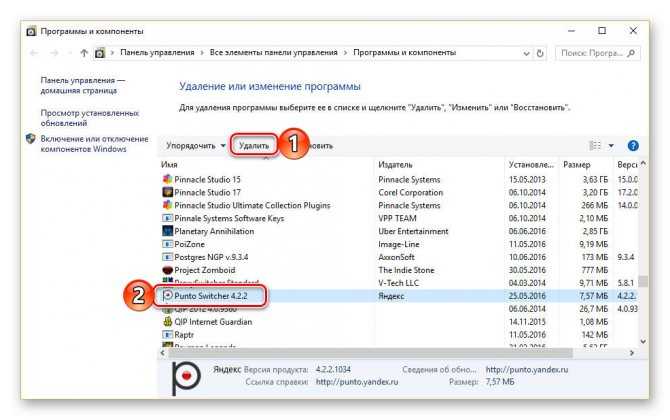Select the PoiZone entry

pyautogui.click(x=189, y=244)
